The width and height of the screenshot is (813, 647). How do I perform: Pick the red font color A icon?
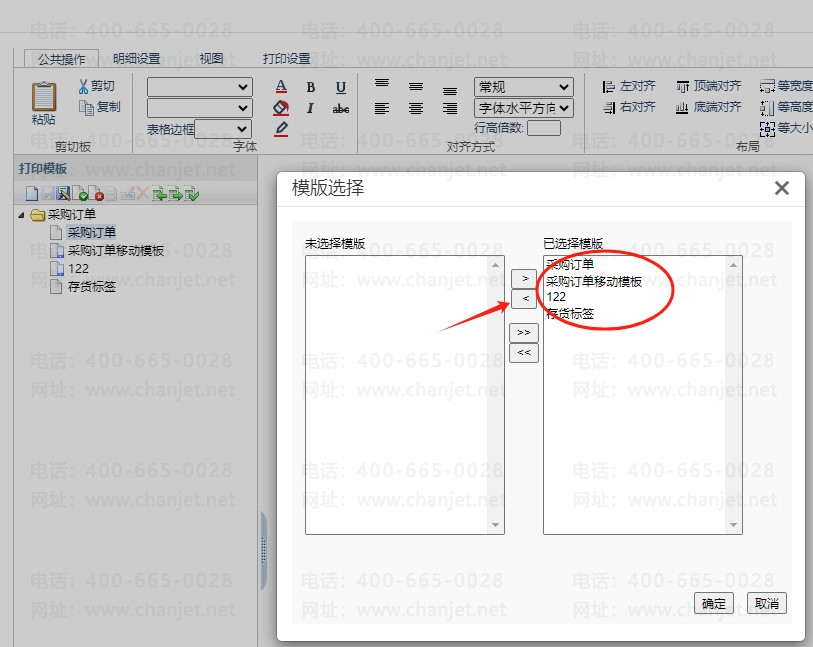[281, 88]
